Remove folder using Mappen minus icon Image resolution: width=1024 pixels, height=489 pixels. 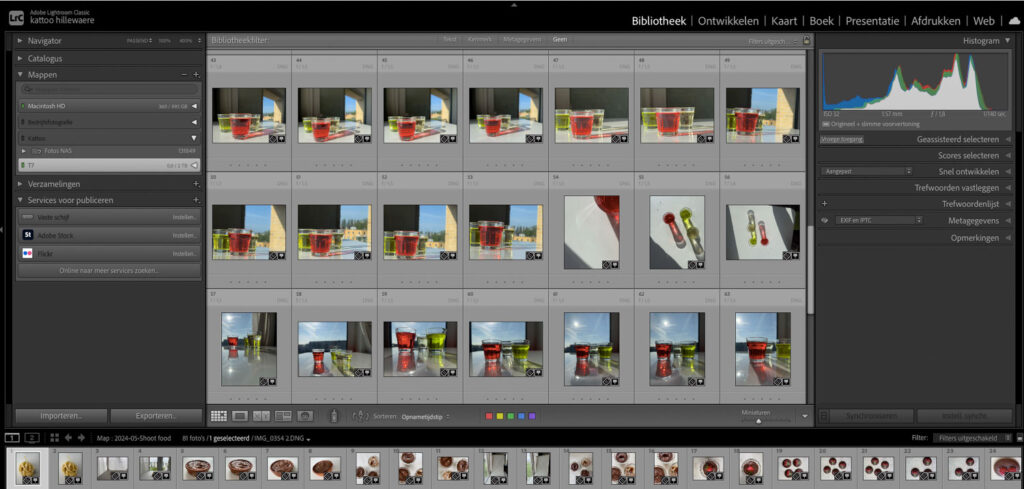pos(184,75)
